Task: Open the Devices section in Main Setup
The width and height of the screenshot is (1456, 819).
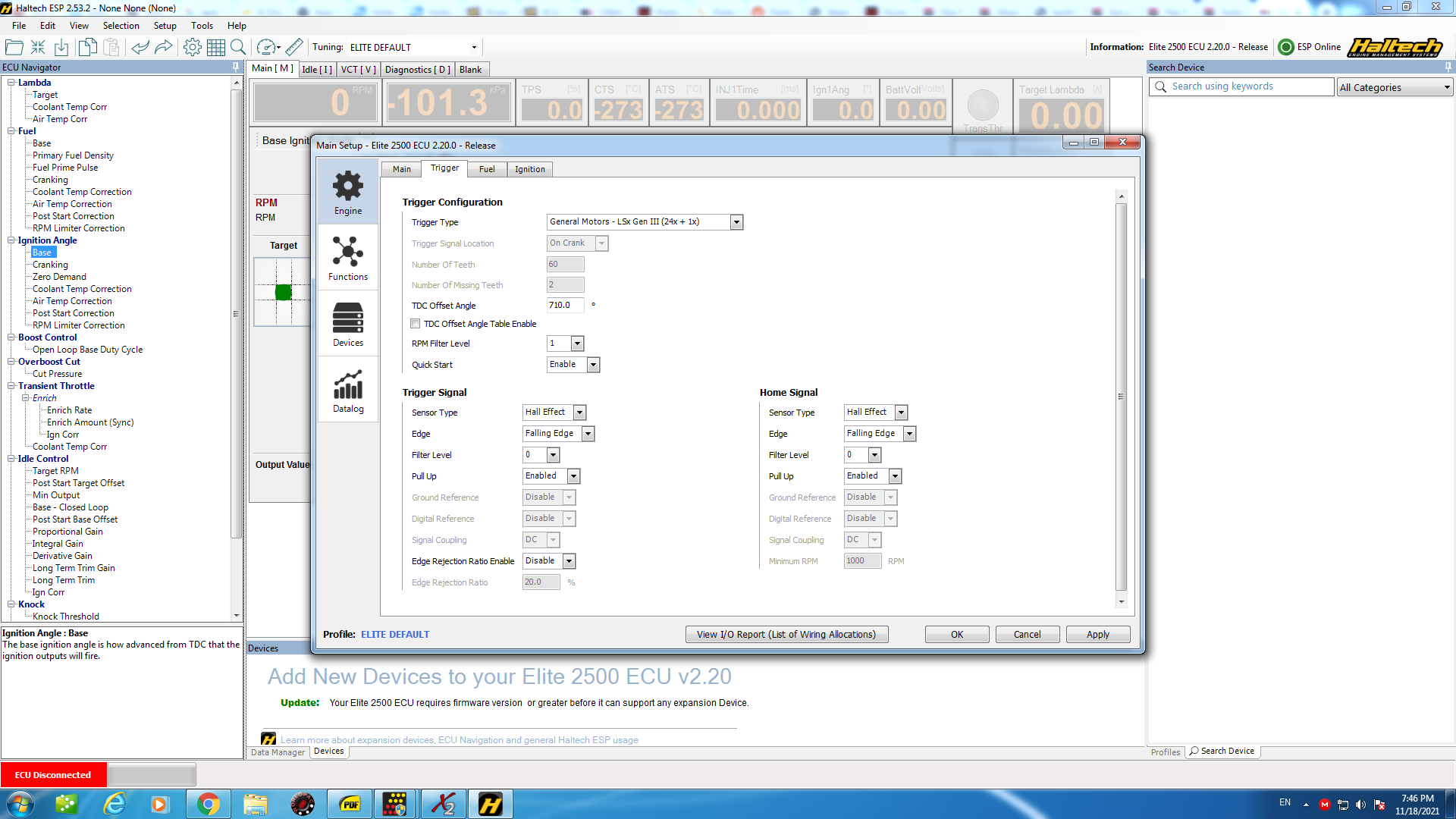Action: coord(348,325)
